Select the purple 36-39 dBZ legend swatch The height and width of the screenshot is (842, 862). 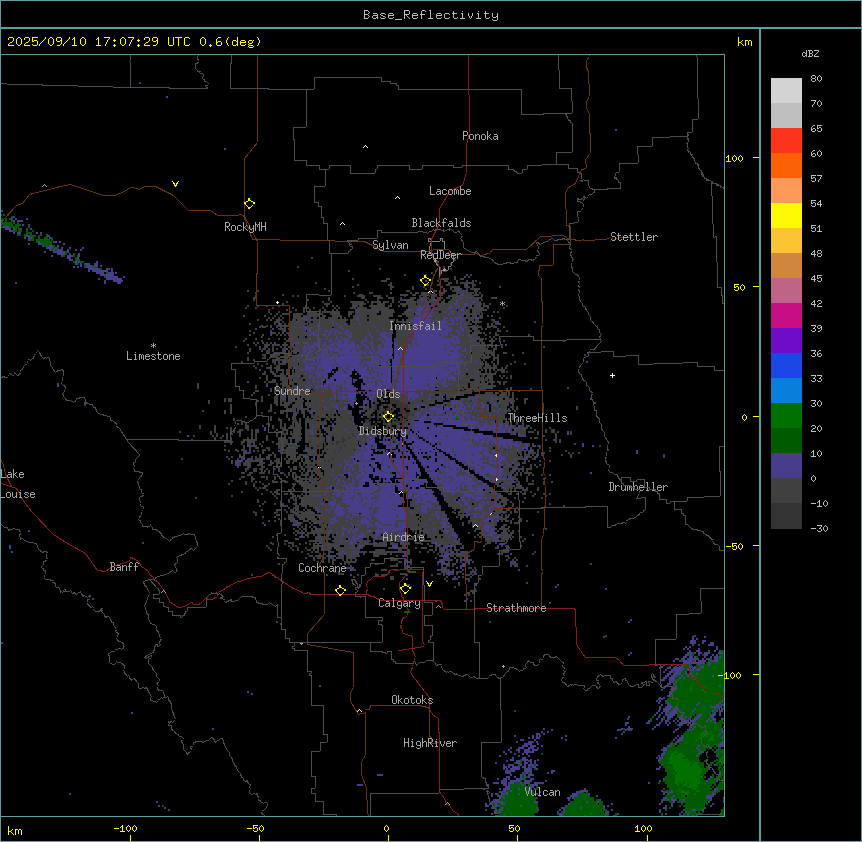click(786, 341)
